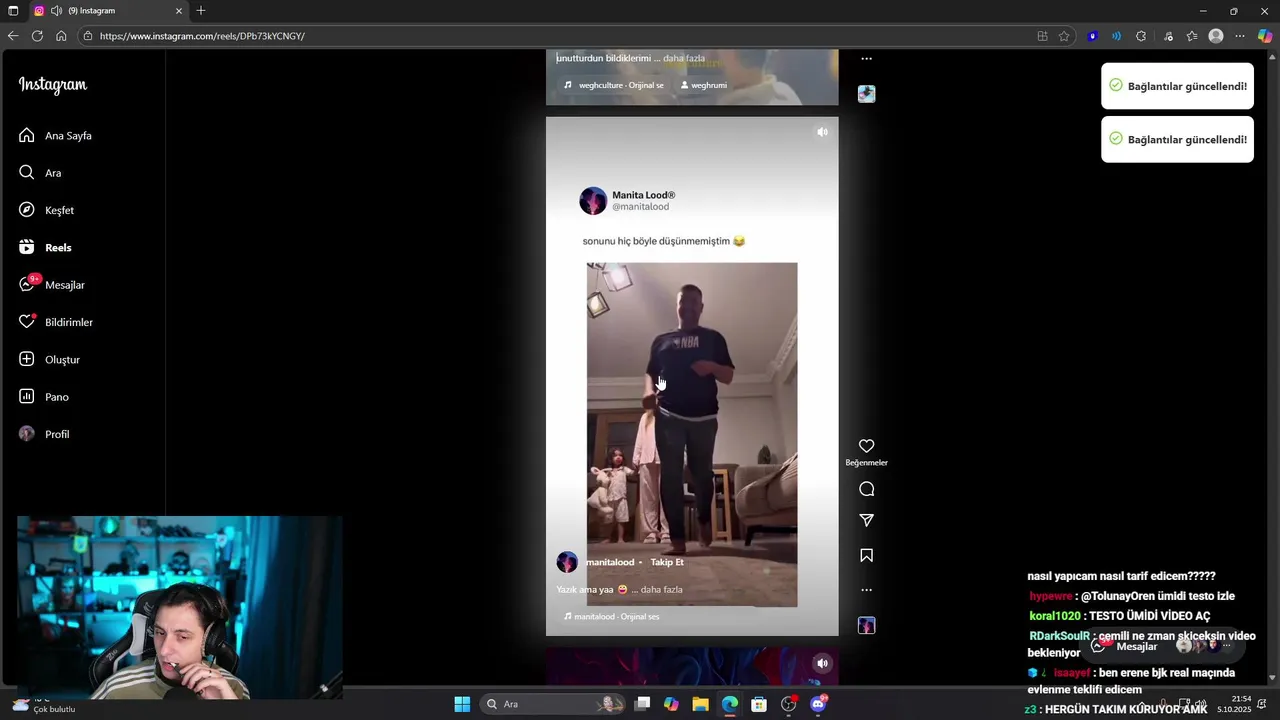This screenshot has height=720, width=1280.
Task: Open the browser profile avatar
Action: pyautogui.click(x=1216, y=36)
